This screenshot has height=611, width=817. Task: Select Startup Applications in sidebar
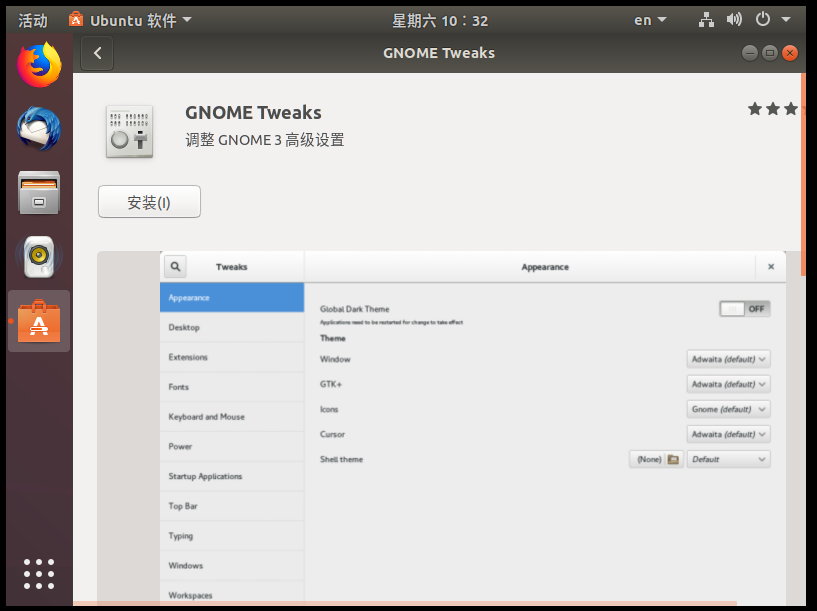(232, 476)
